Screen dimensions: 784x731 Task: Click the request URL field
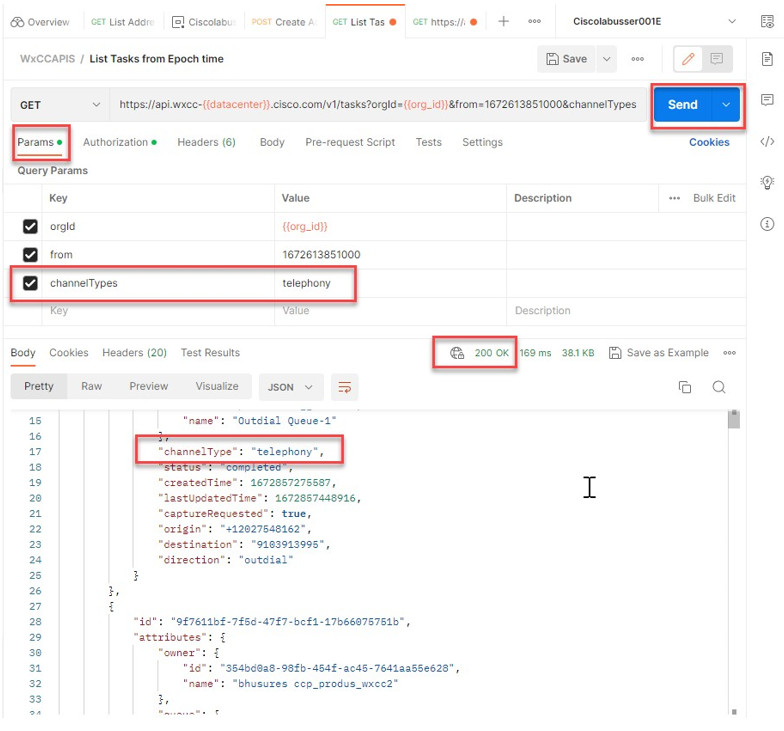tap(378, 105)
